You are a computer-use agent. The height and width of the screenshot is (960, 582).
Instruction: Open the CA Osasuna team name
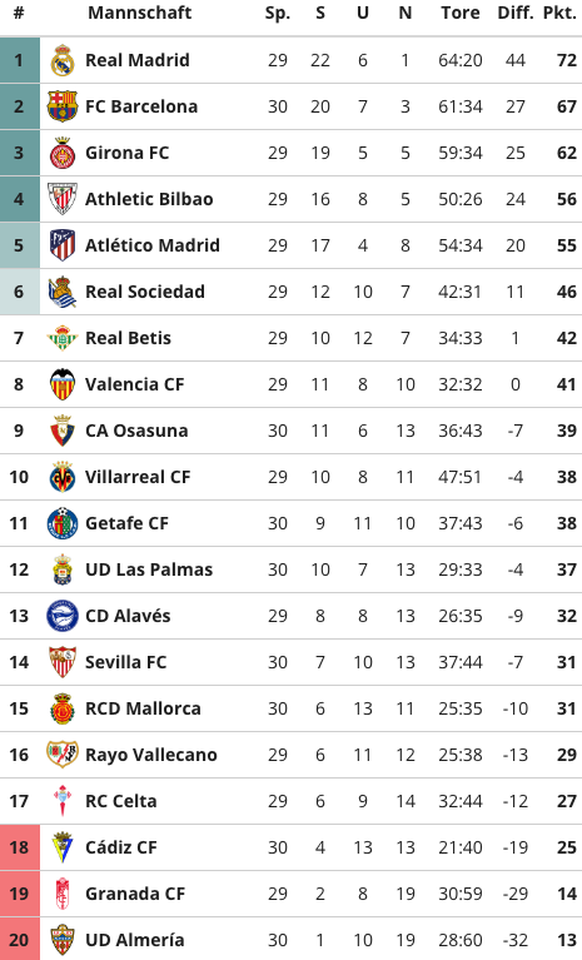pos(136,430)
